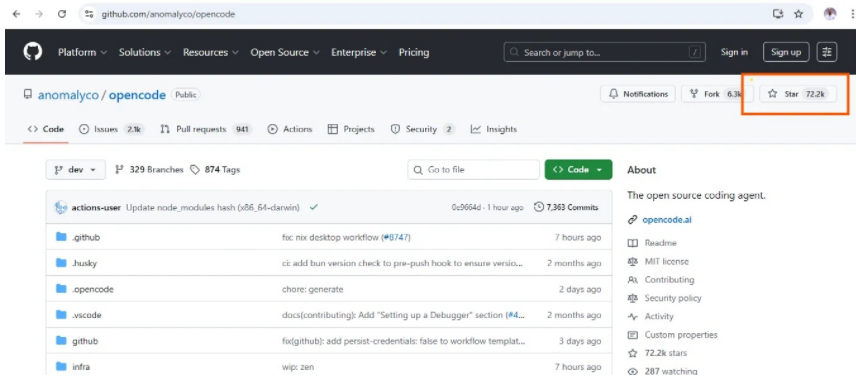Switch to the Pull requests tab
The image size is (856, 389).
click(205, 129)
